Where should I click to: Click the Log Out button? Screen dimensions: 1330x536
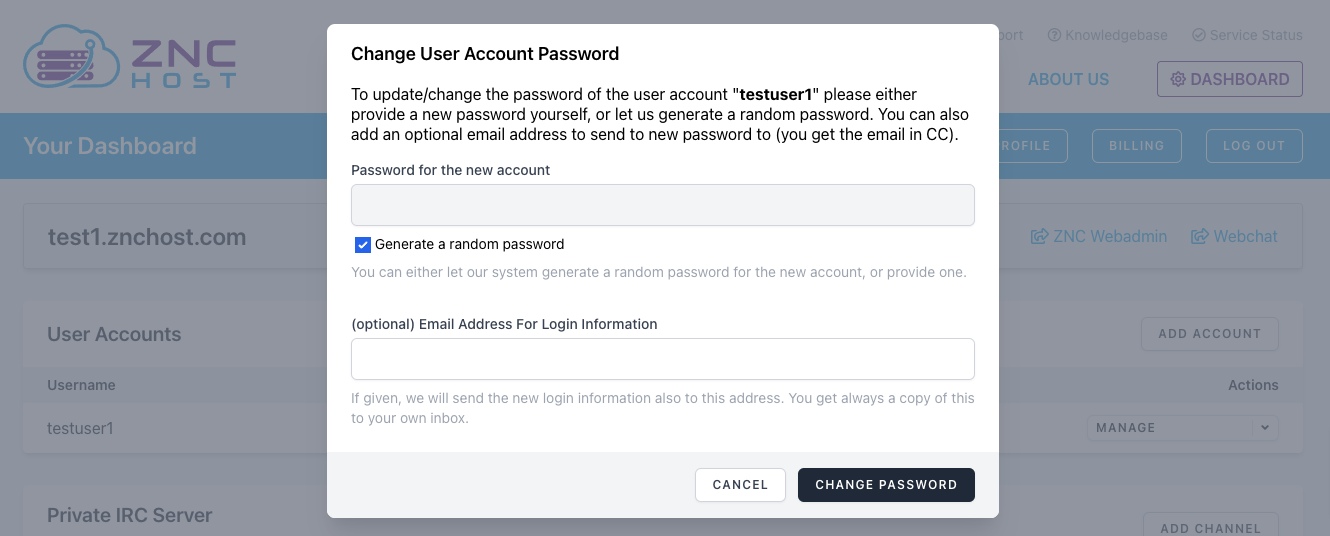(1253, 146)
